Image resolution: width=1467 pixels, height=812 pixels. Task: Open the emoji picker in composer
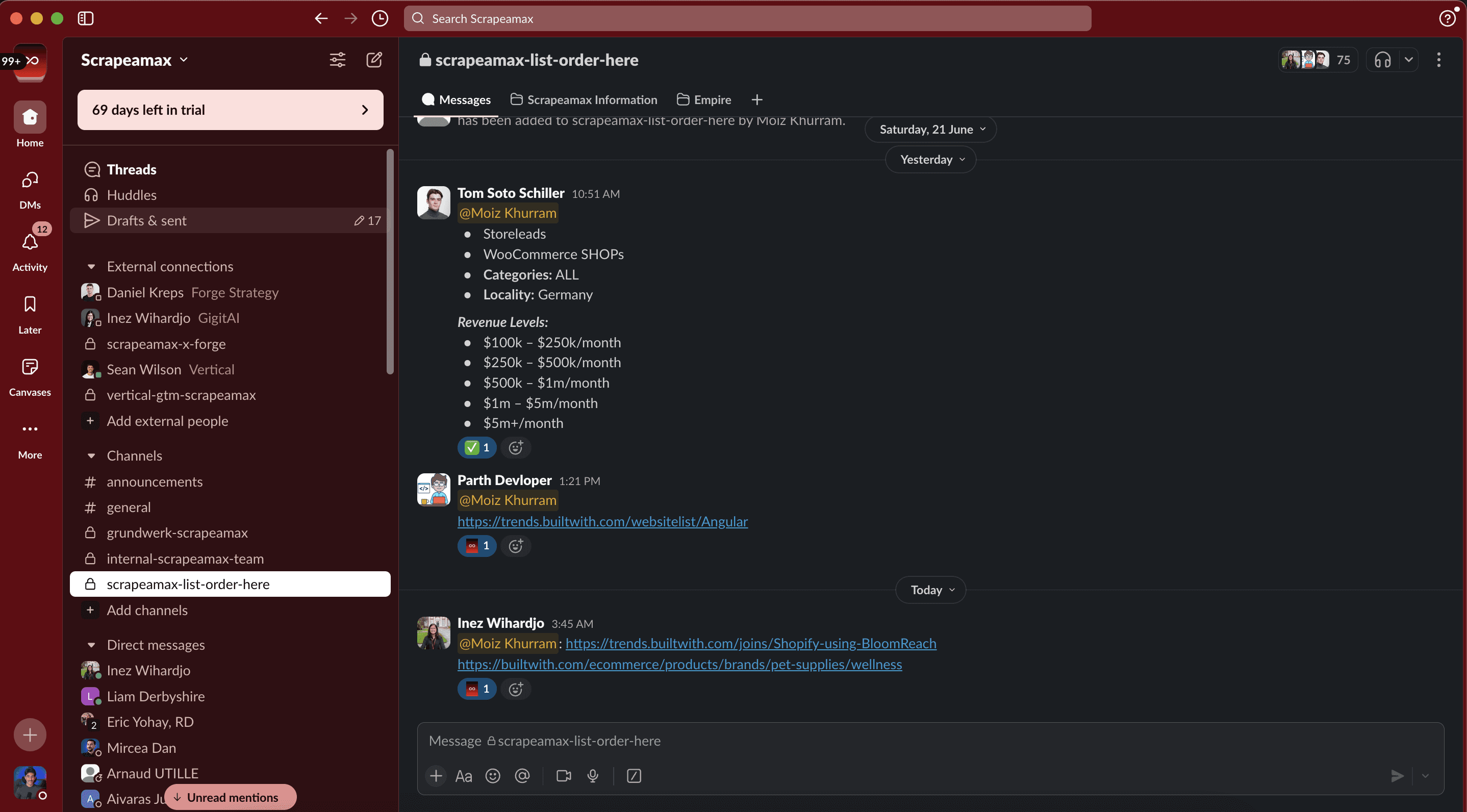tap(493, 776)
